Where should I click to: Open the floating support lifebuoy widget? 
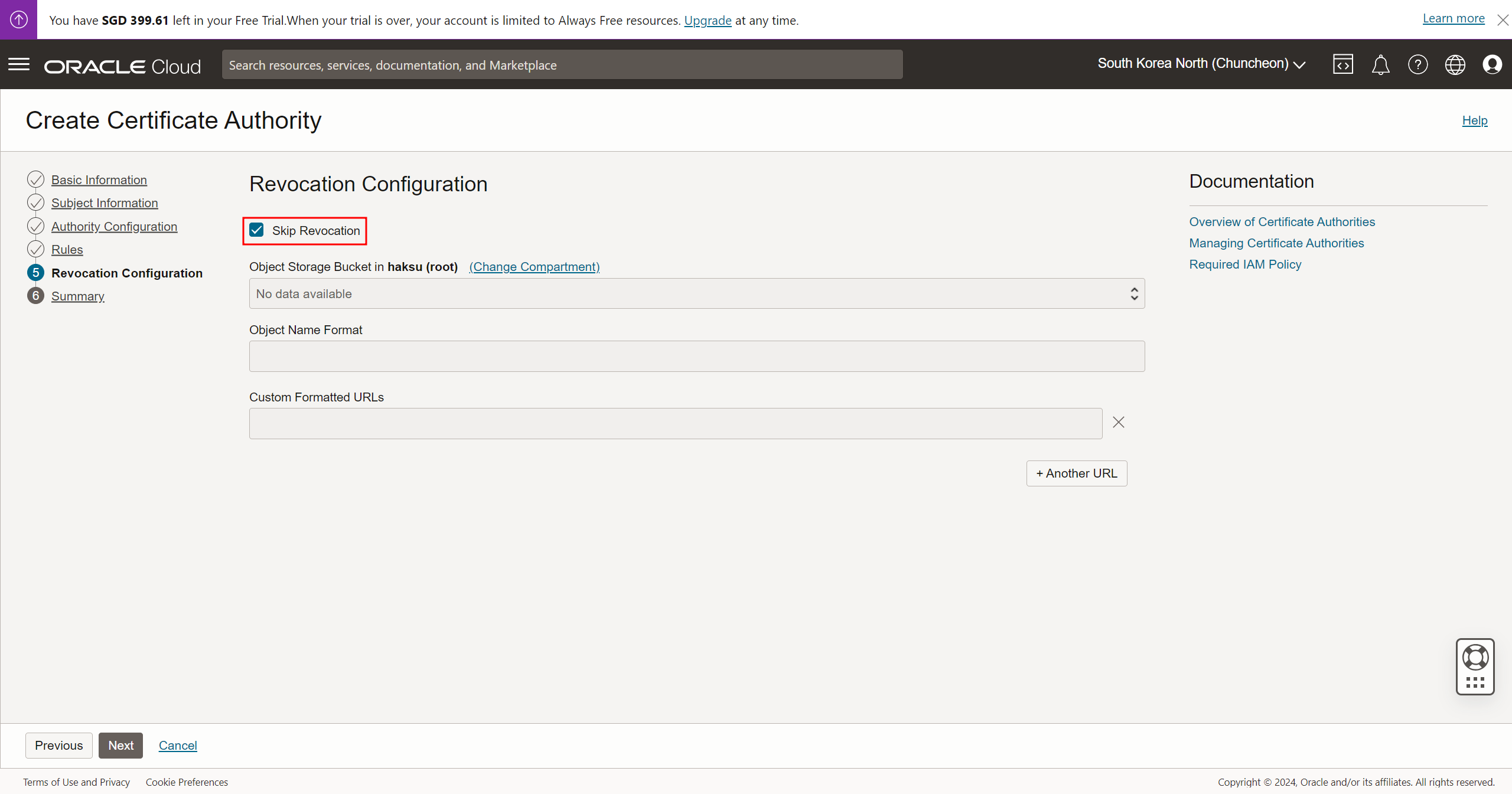coord(1475,658)
